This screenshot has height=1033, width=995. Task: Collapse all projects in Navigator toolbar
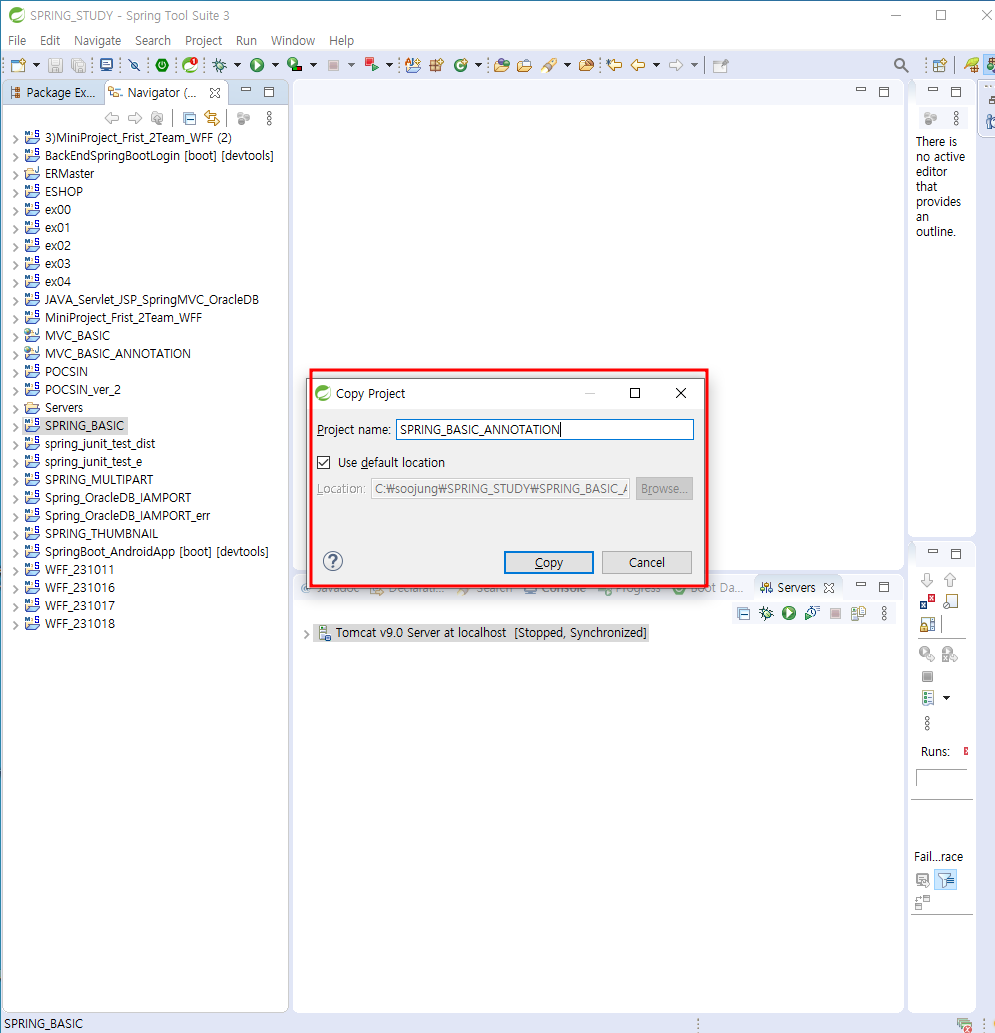tap(189, 119)
